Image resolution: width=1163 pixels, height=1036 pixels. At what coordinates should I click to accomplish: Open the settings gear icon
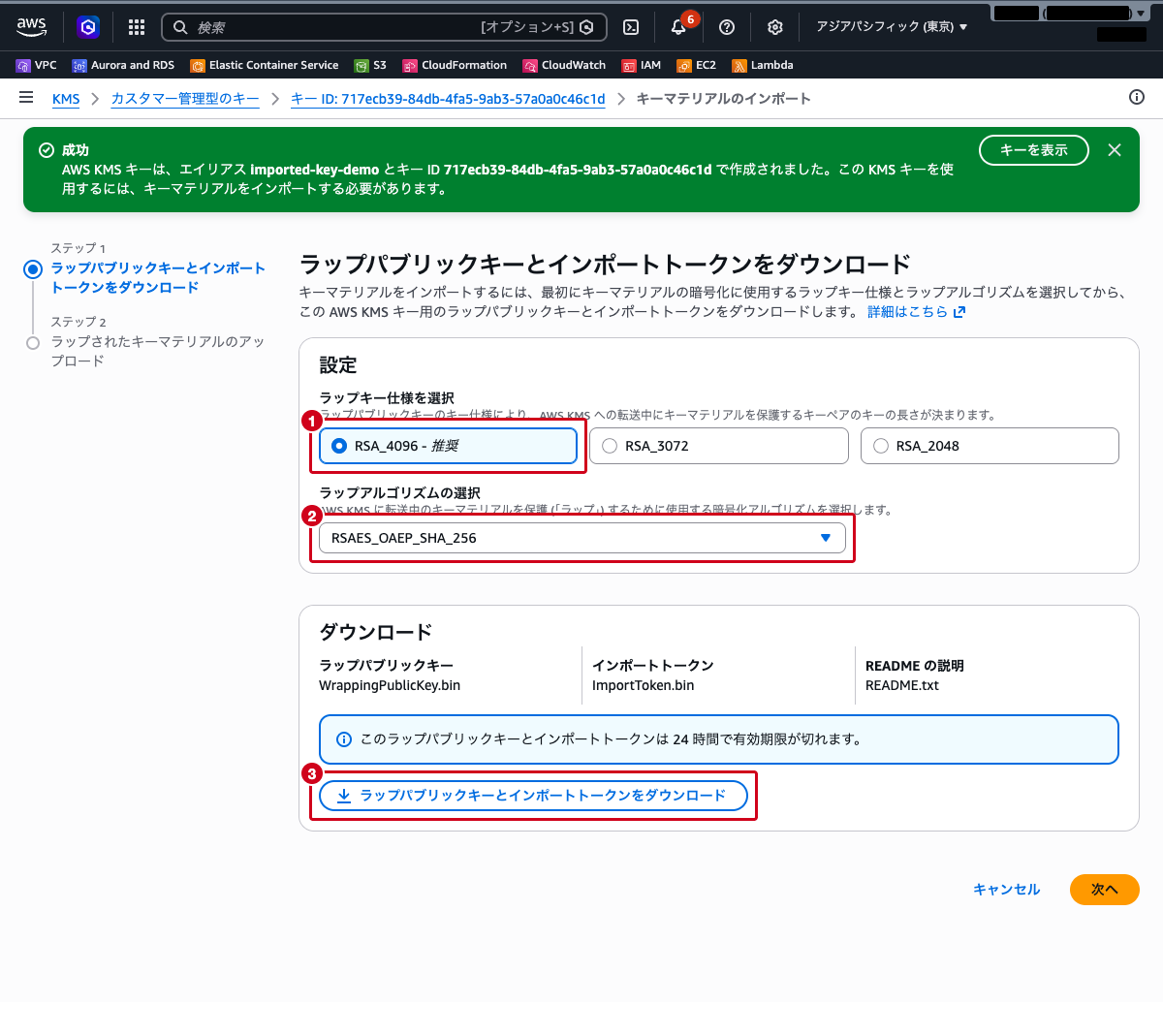[774, 27]
